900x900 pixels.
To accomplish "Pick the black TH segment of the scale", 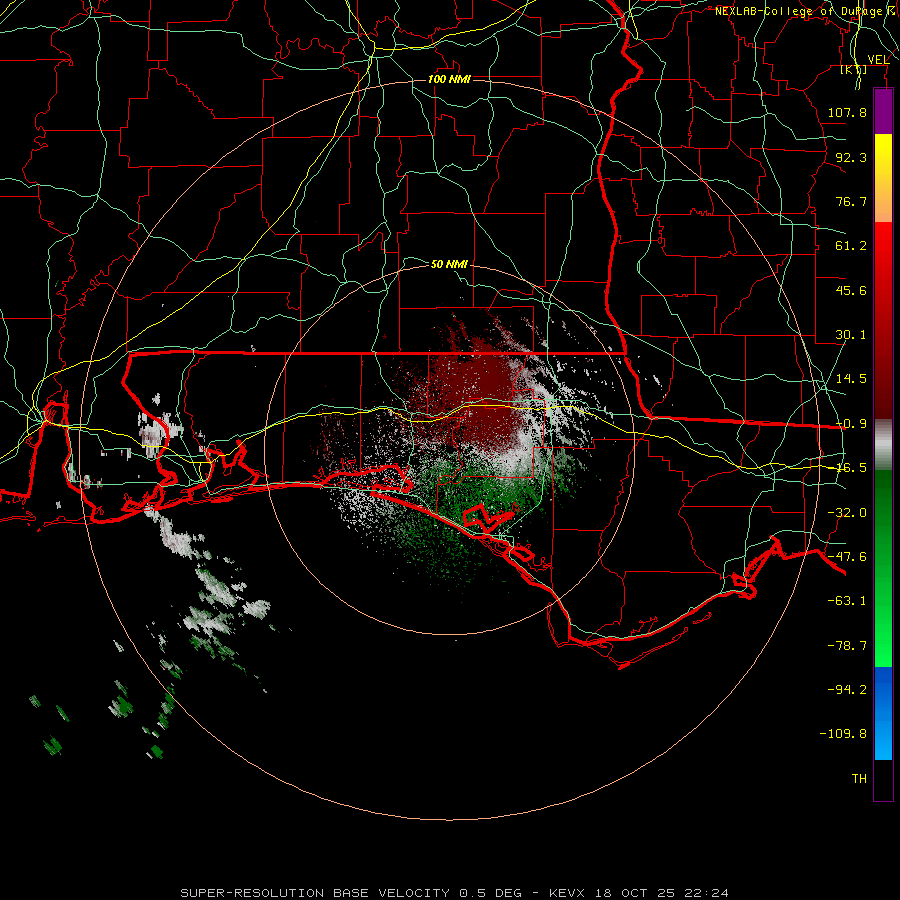I will click(x=883, y=779).
